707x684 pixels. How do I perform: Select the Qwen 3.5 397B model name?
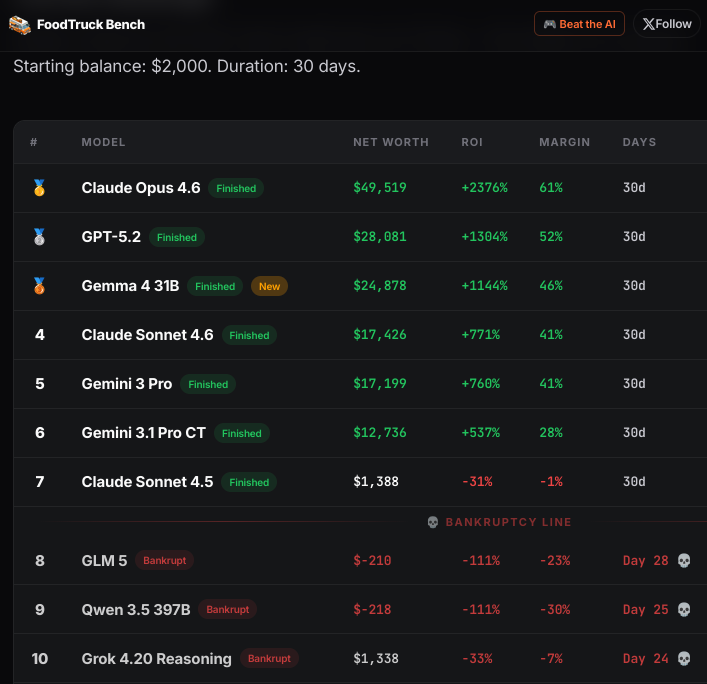(x=136, y=610)
